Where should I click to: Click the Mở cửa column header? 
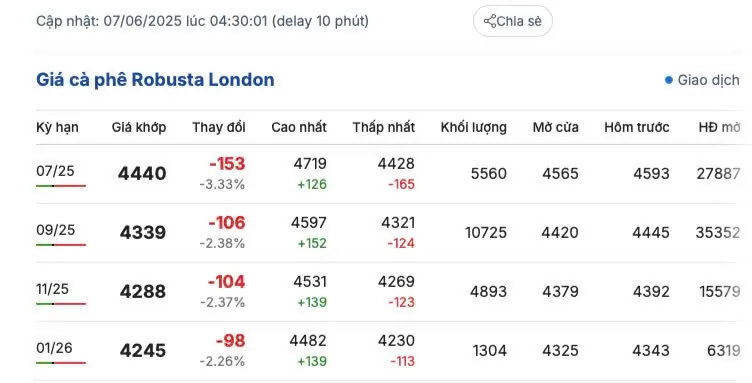(x=555, y=128)
